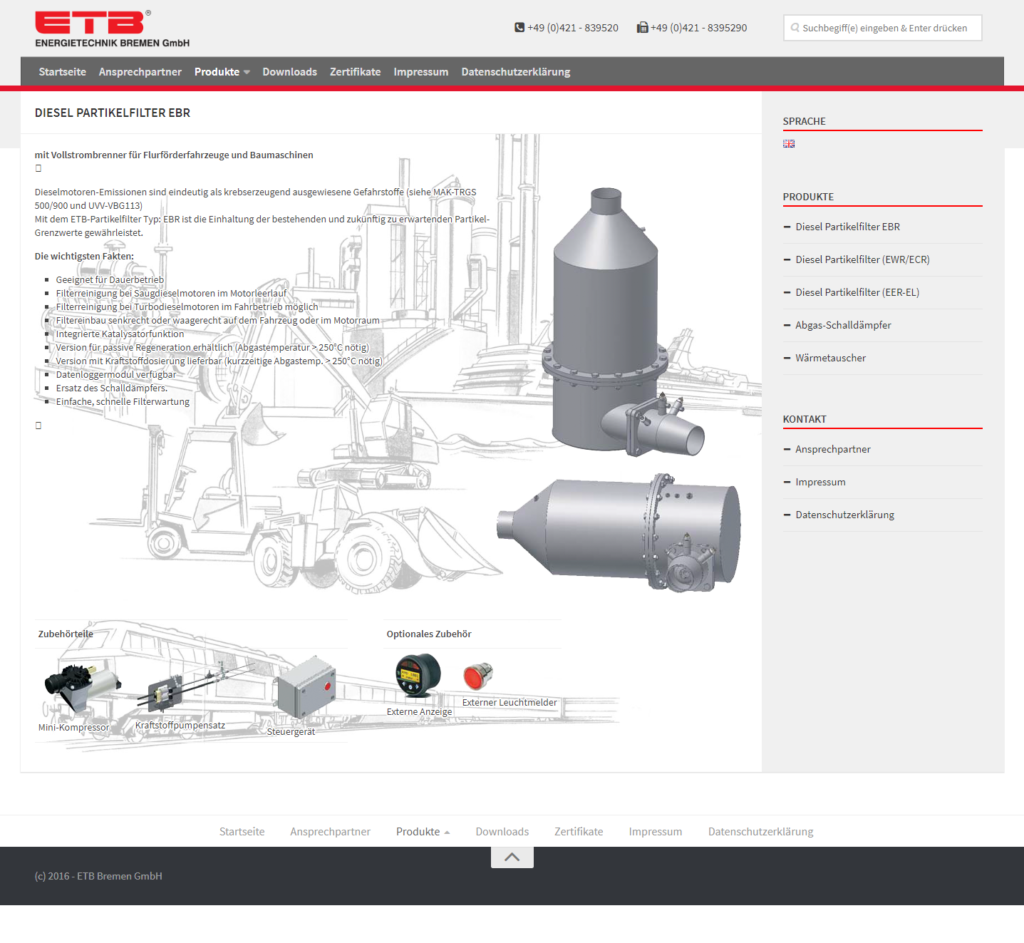The width and height of the screenshot is (1024, 943).
Task: Open Impressum in the top navigation
Action: click(421, 72)
